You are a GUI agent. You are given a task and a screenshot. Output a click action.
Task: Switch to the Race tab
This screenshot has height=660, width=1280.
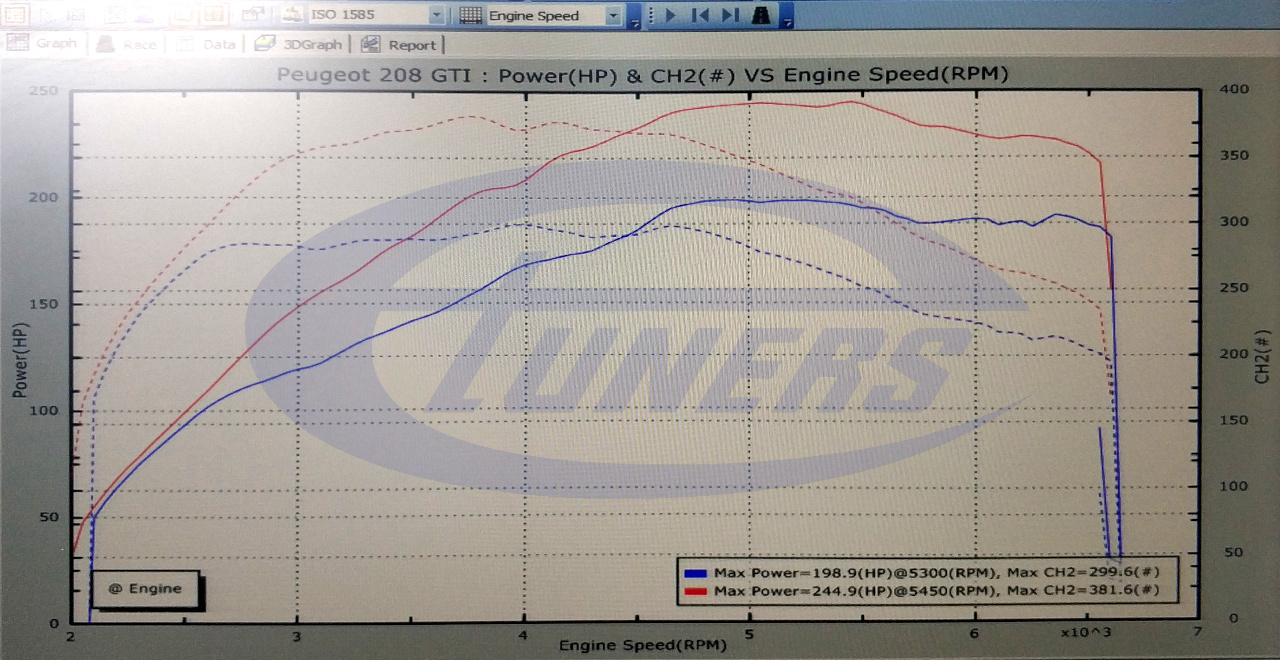[x=127, y=45]
